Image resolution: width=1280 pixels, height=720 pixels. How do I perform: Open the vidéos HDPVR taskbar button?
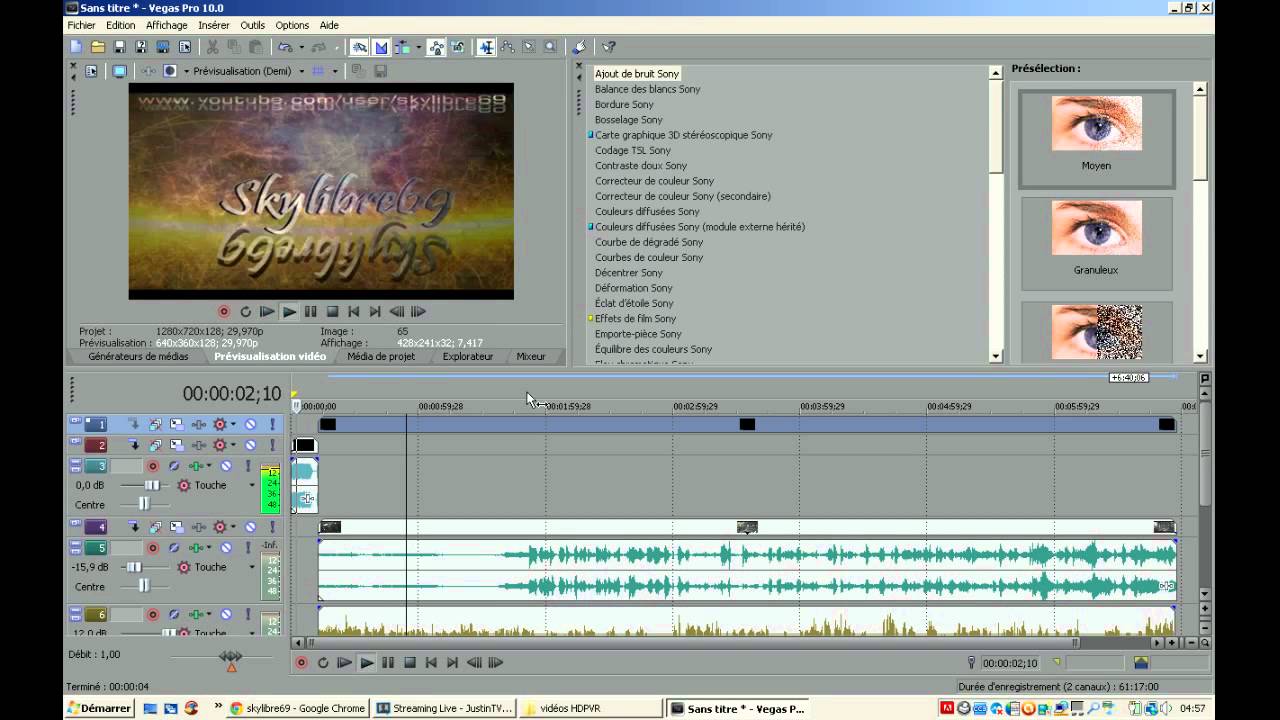pos(592,708)
